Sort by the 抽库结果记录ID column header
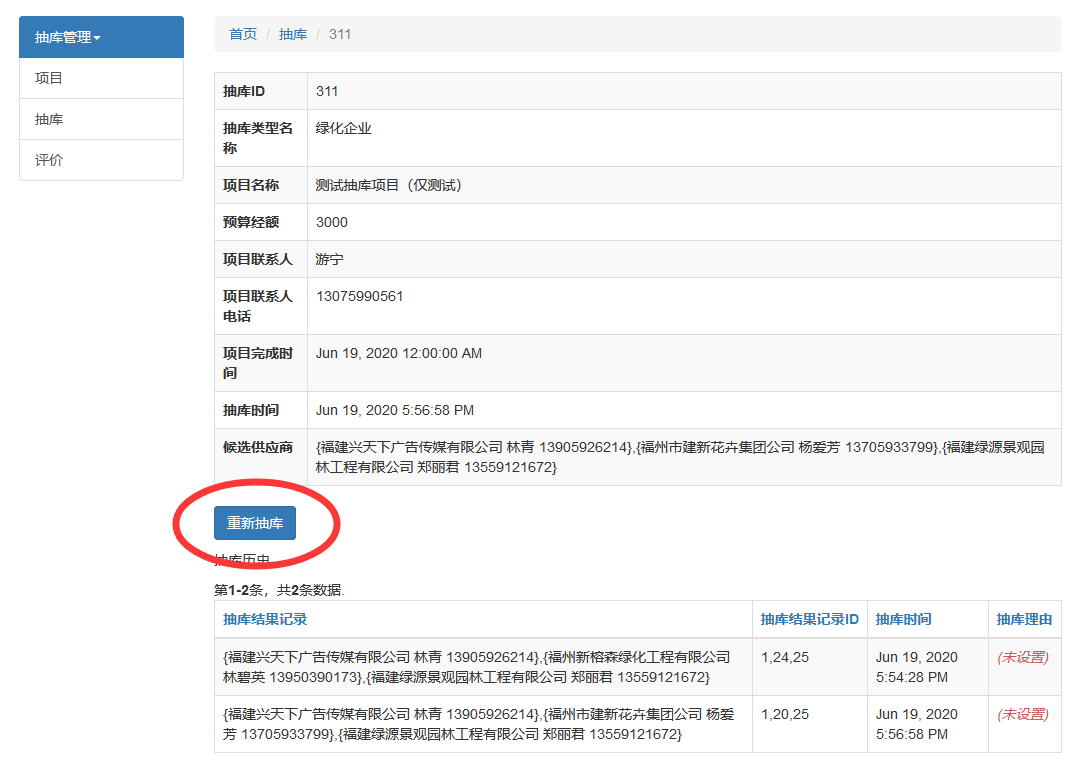The image size is (1075, 763). pos(809,619)
